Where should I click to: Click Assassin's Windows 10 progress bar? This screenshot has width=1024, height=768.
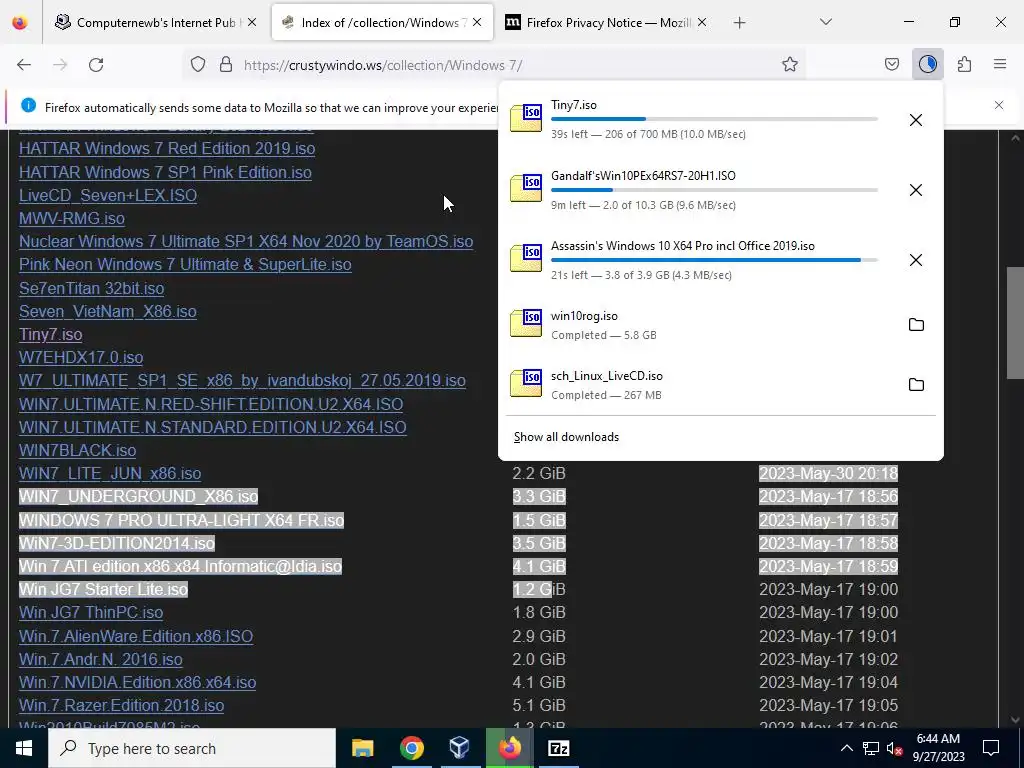pos(714,260)
